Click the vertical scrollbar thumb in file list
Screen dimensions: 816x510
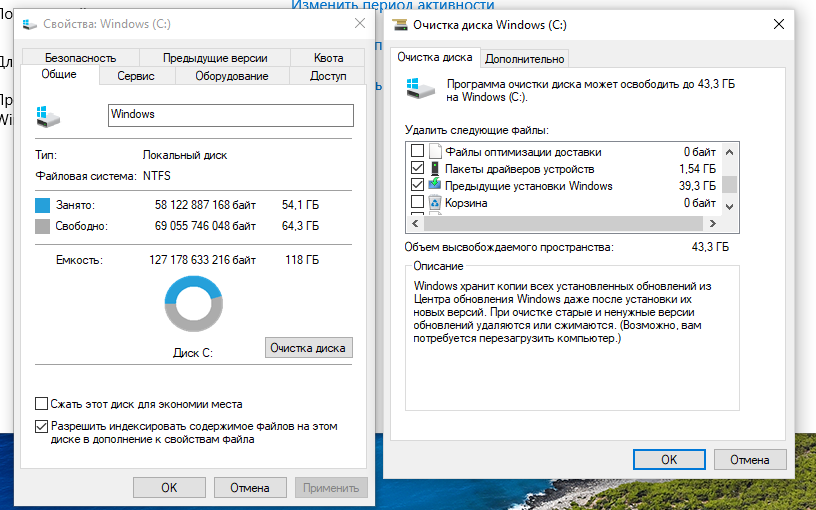pos(730,184)
